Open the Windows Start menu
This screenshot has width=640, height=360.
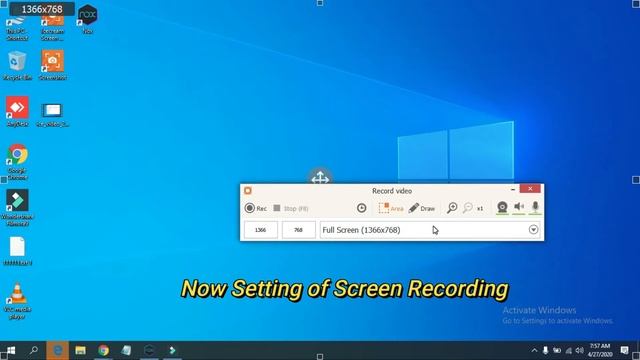point(11,350)
